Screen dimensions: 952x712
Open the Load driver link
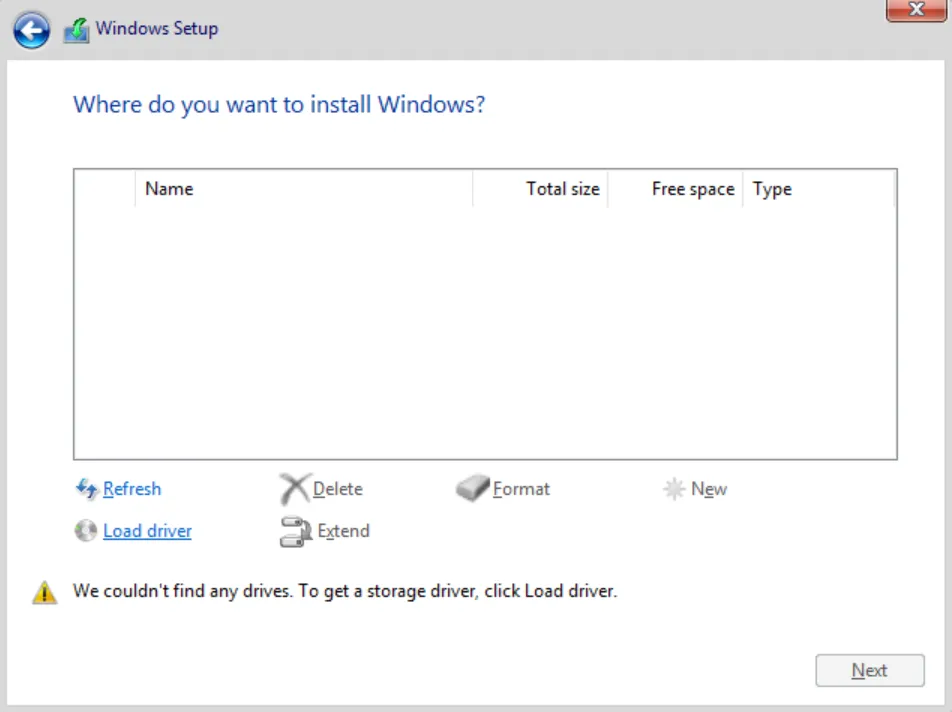coord(147,531)
